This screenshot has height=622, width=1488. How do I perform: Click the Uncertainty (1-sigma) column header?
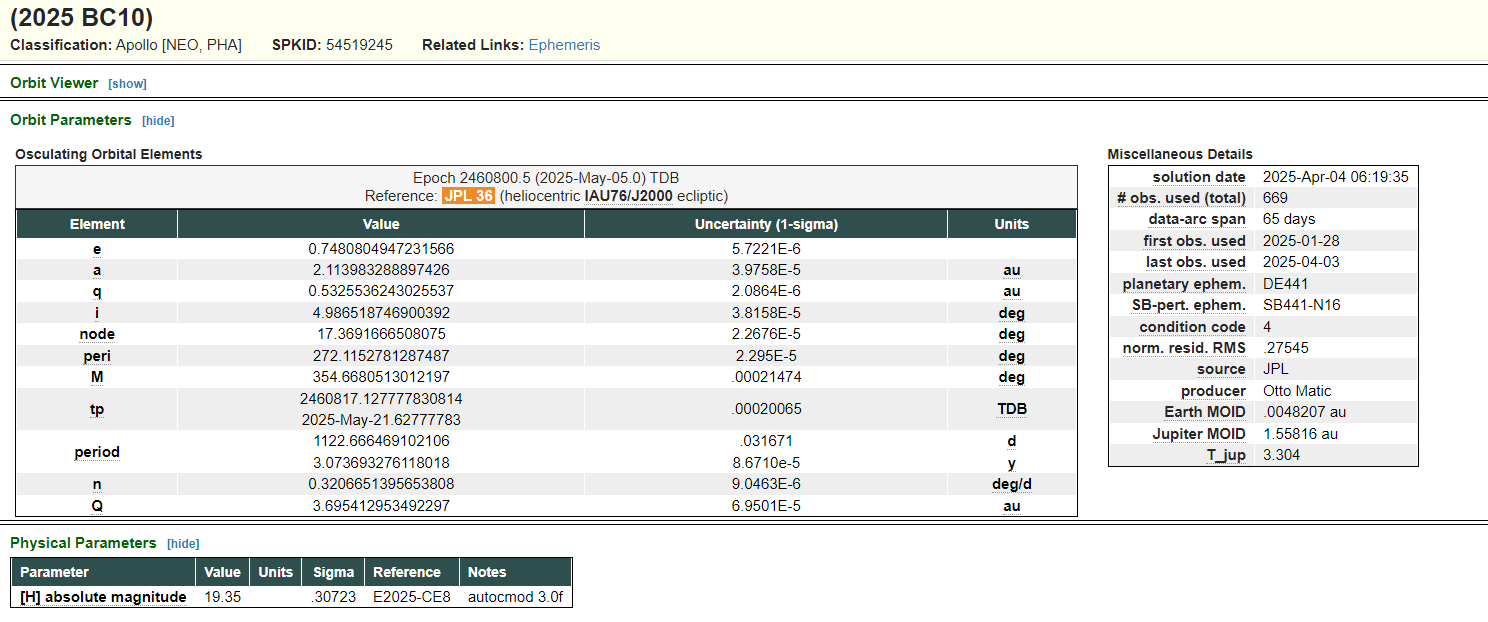pyautogui.click(x=766, y=224)
